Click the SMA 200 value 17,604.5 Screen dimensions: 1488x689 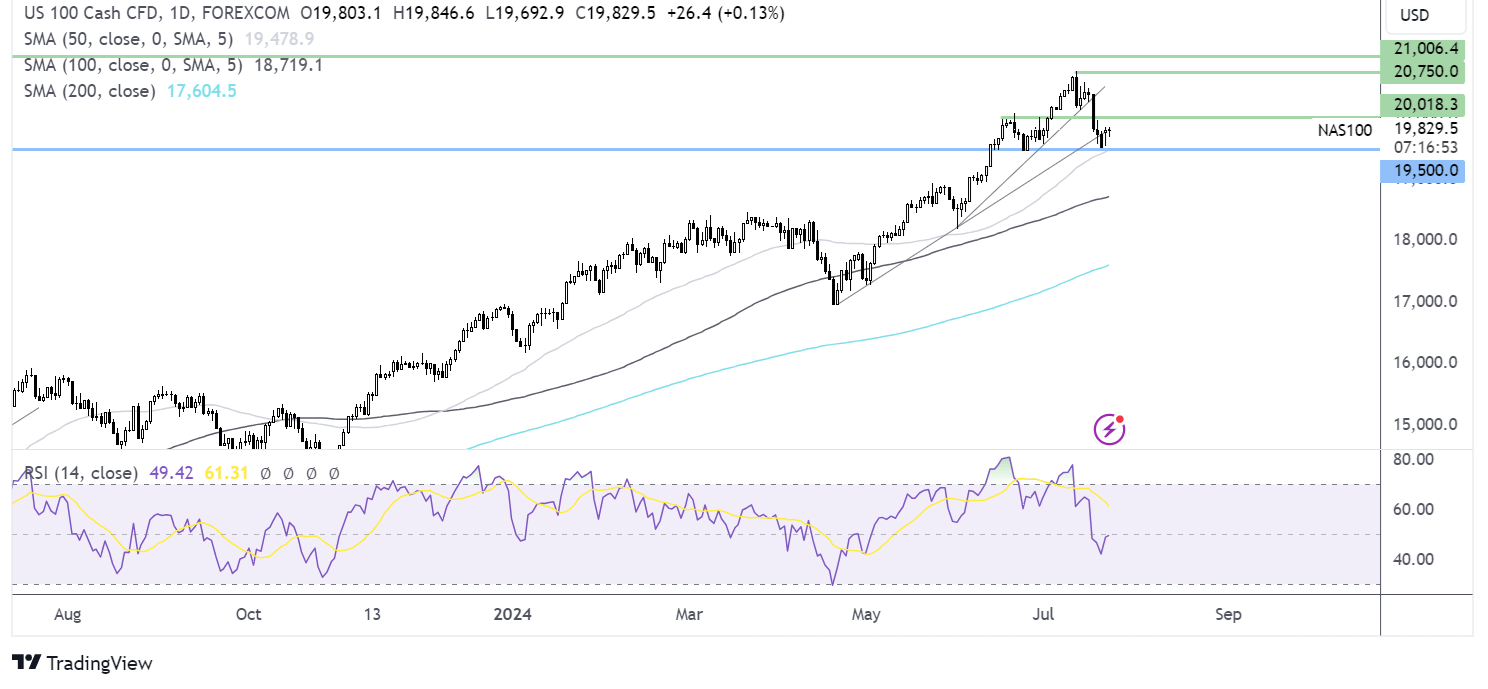204,91
